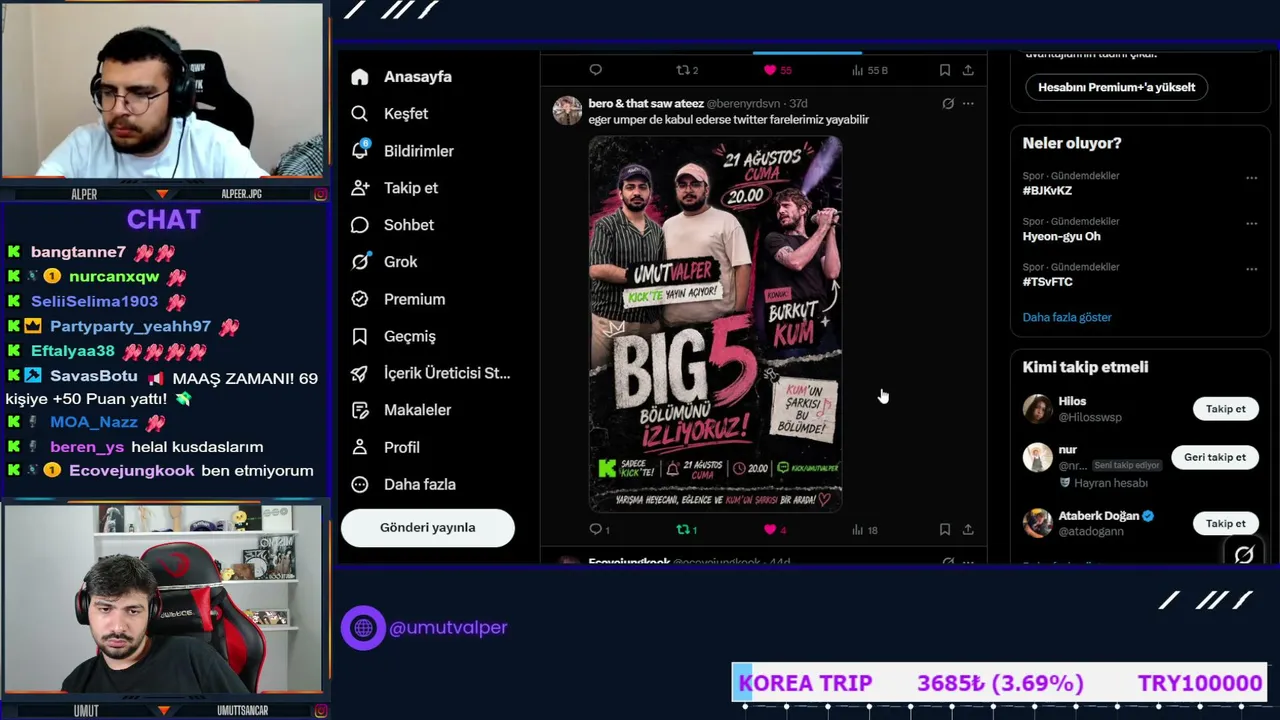The width and height of the screenshot is (1280, 720).
Task: Follow Ataberk Doğan with Takip et
Action: coord(1225,524)
